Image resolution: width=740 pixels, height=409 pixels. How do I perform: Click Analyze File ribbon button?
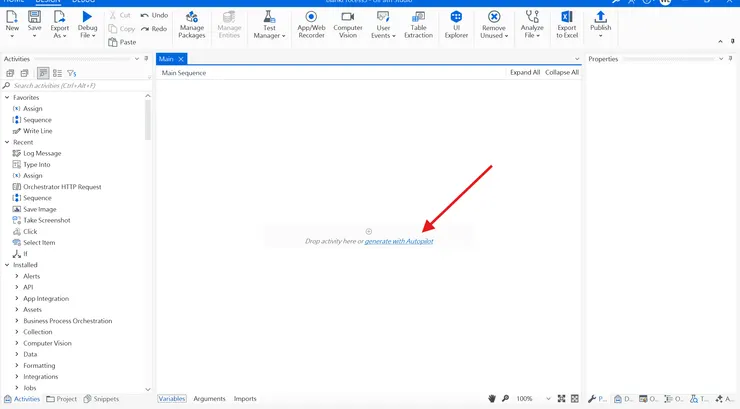(x=532, y=24)
